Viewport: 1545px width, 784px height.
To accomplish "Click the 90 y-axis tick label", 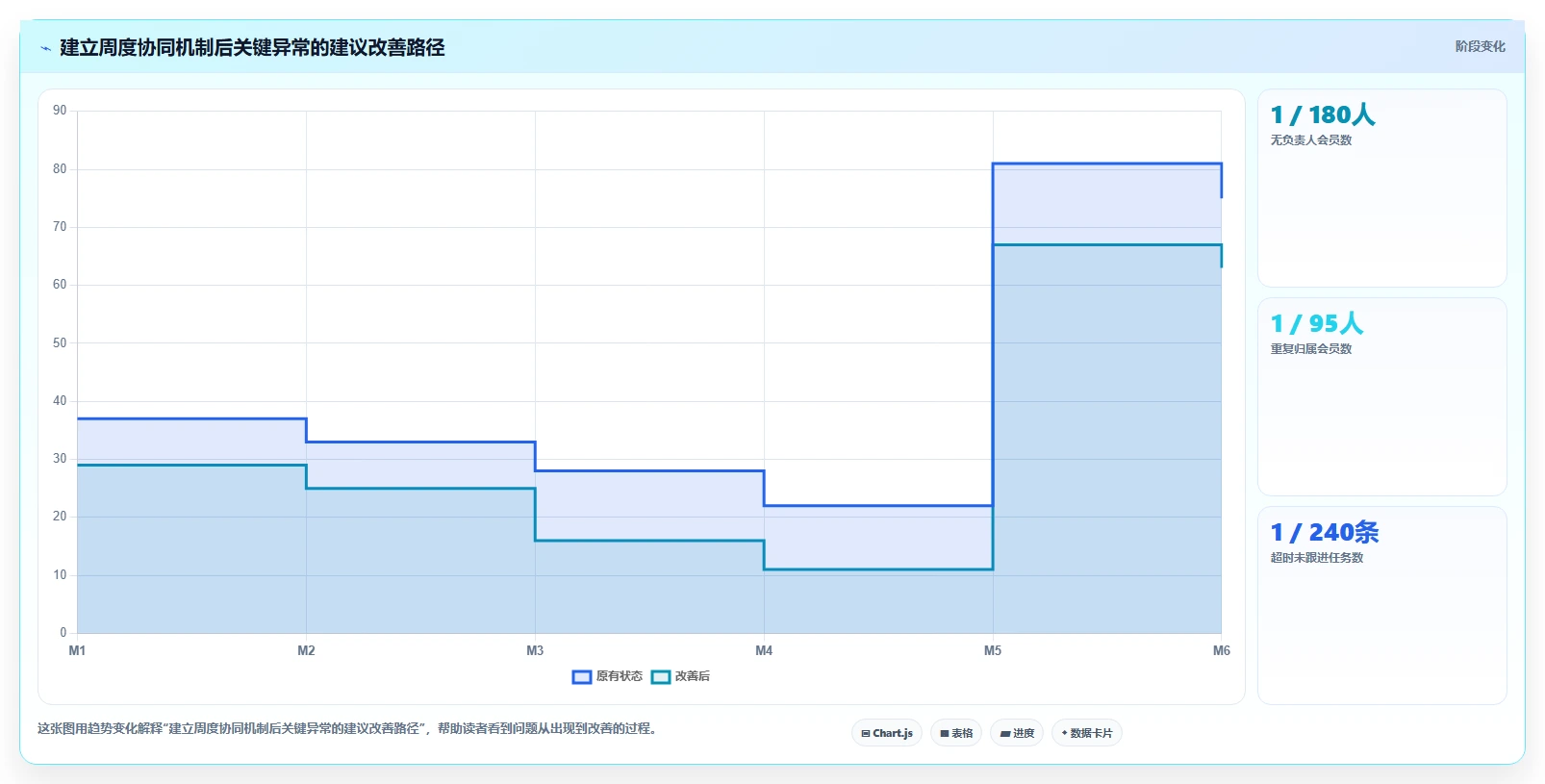I will 60,111.
